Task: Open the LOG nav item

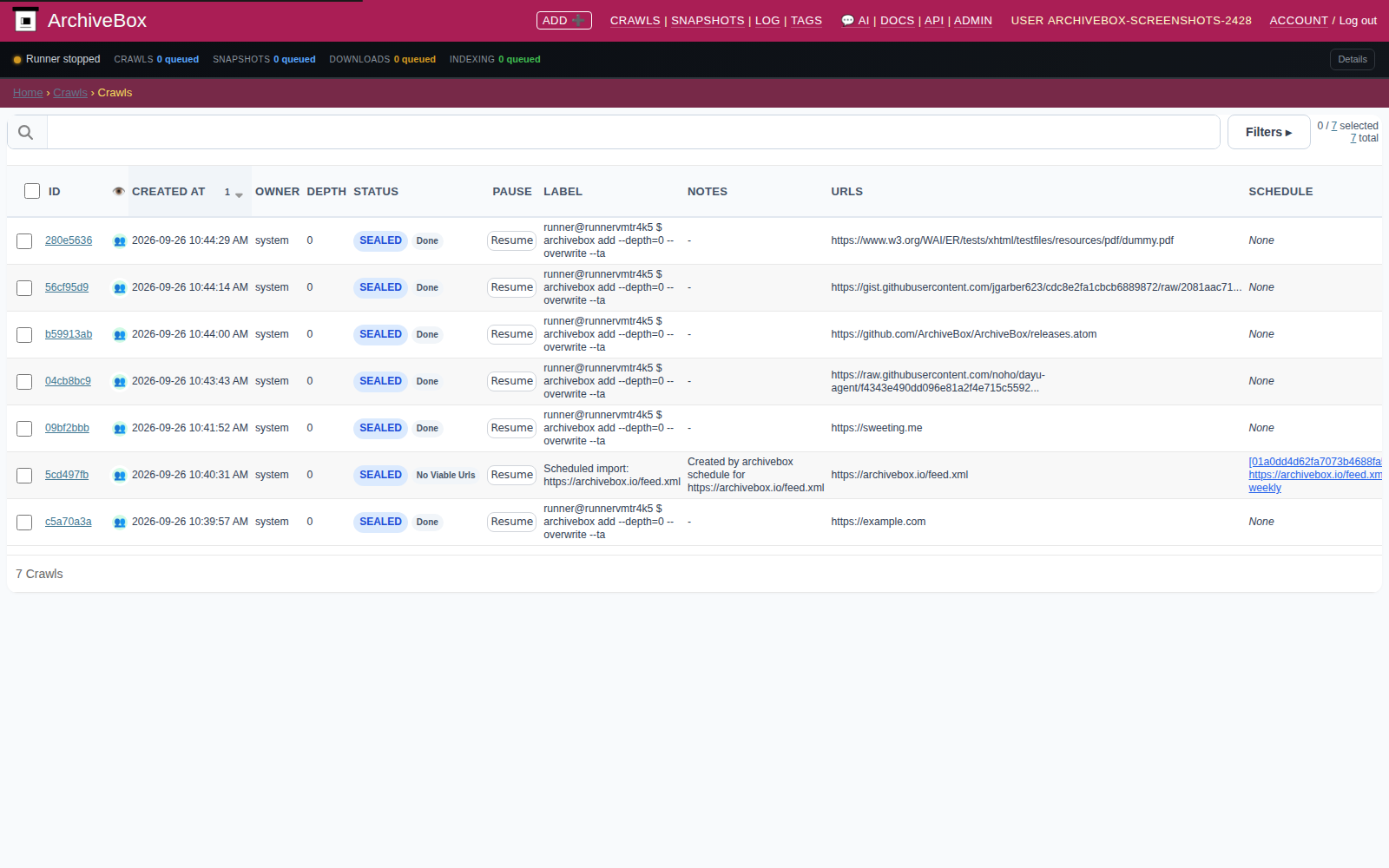Action: [x=767, y=20]
